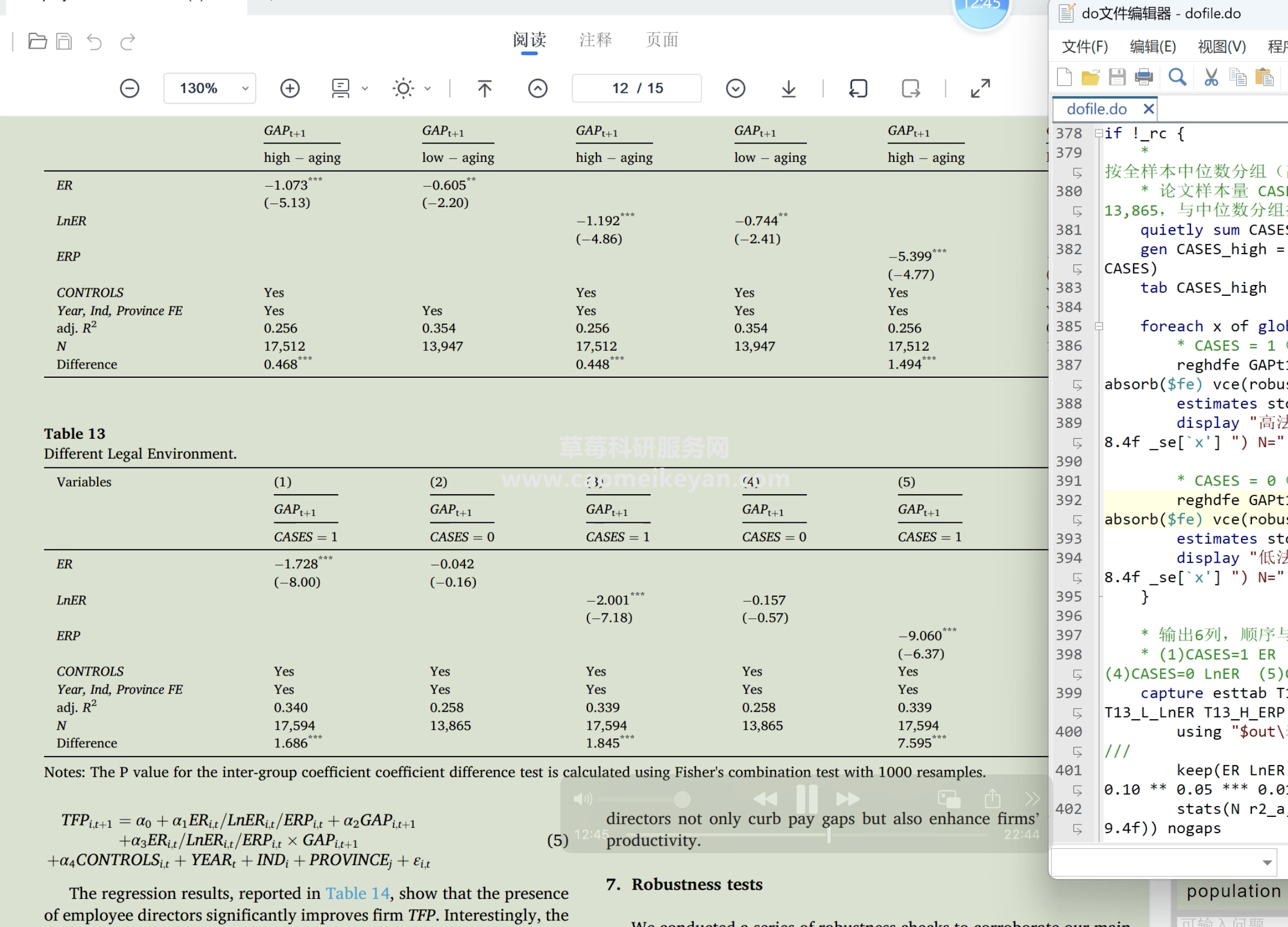Collapse the code block at line 378
Image resolution: width=1288 pixels, height=927 pixels.
pyautogui.click(x=1099, y=133)
